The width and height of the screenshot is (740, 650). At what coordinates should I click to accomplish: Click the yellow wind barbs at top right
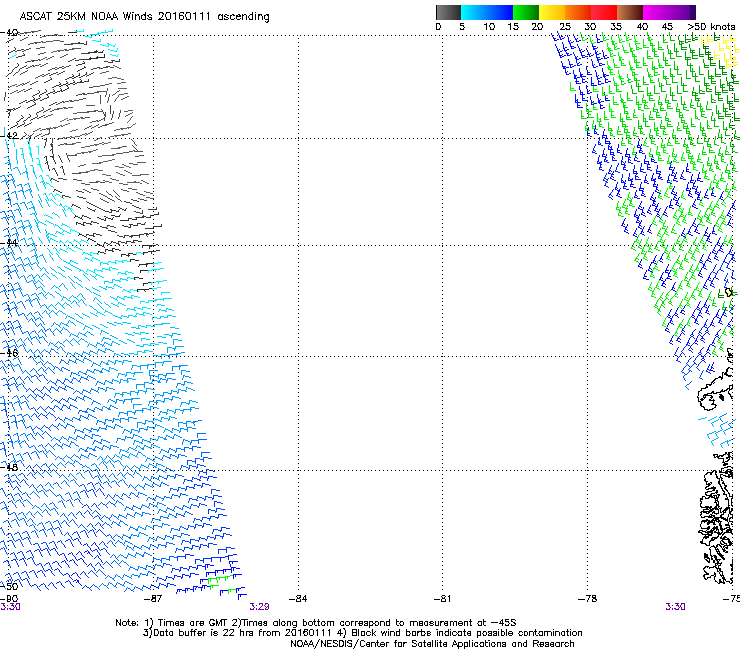pyautogui.click(x=720, y=51)
